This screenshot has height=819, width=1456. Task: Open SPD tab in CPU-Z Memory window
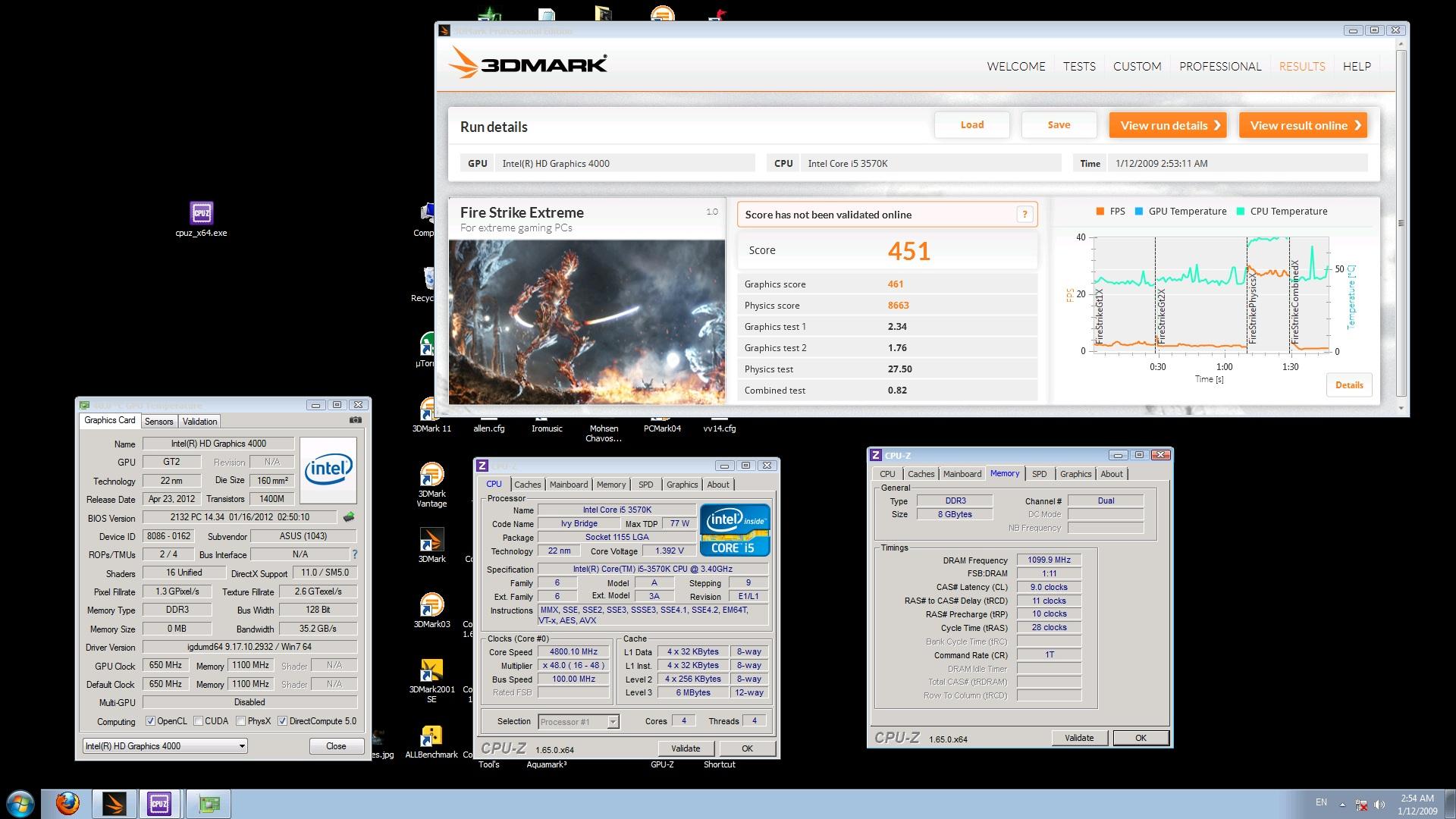1040,474
